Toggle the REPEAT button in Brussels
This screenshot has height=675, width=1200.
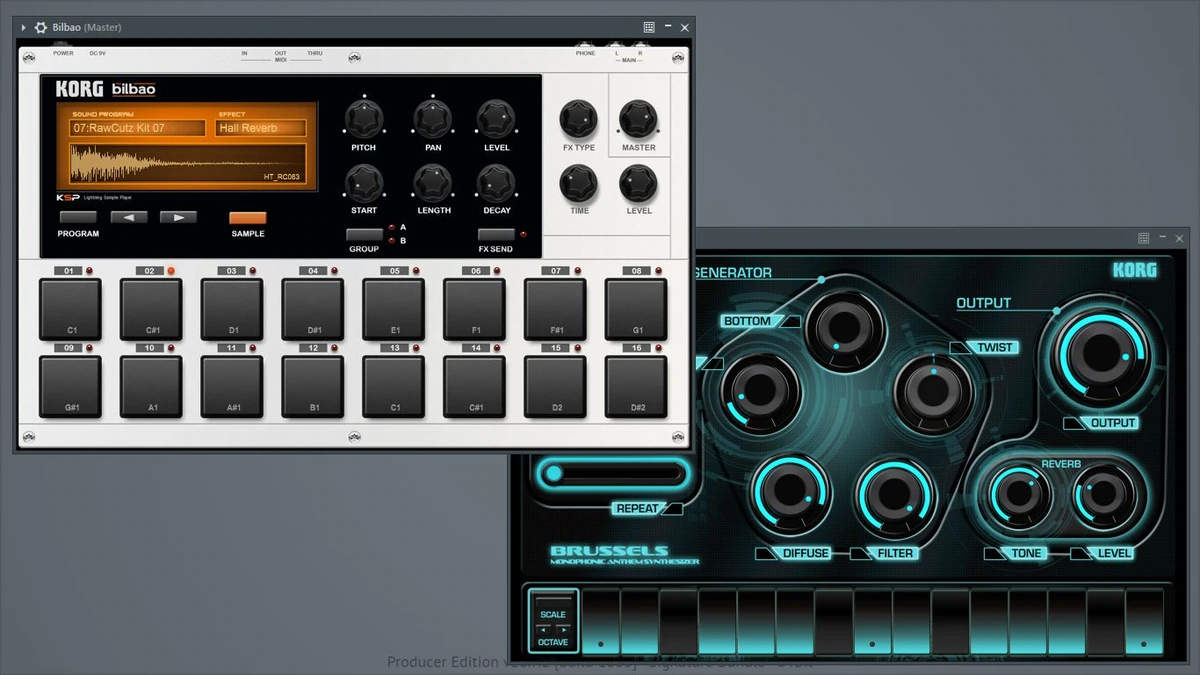(x=648, y=508)
